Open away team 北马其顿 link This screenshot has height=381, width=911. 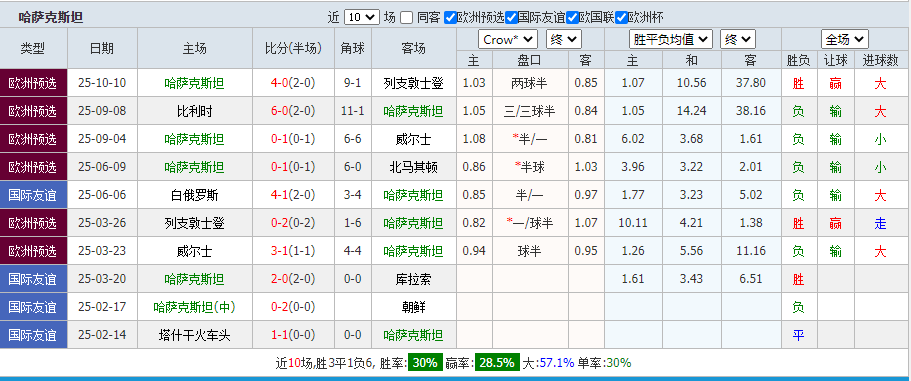(x=414, y=167)
